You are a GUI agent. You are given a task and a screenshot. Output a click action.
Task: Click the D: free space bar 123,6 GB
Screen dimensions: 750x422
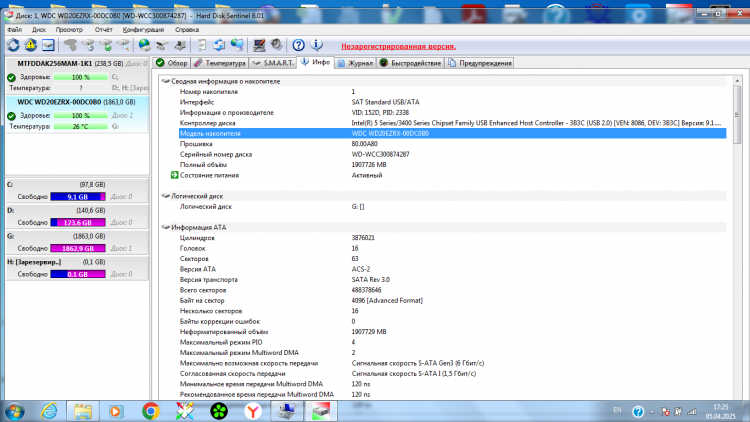tap(78, 222)
